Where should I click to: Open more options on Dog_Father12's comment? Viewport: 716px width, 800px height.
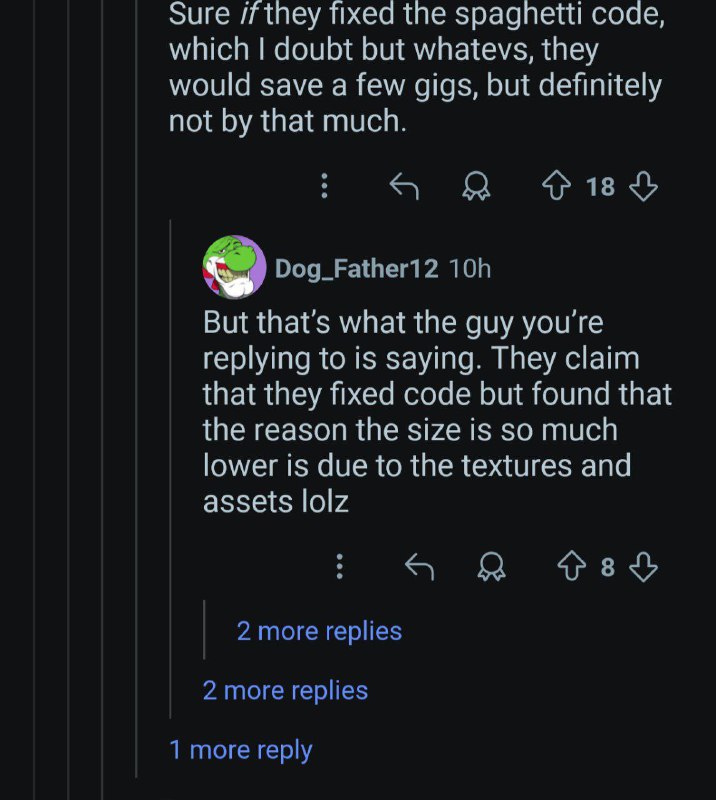(340, 568)
